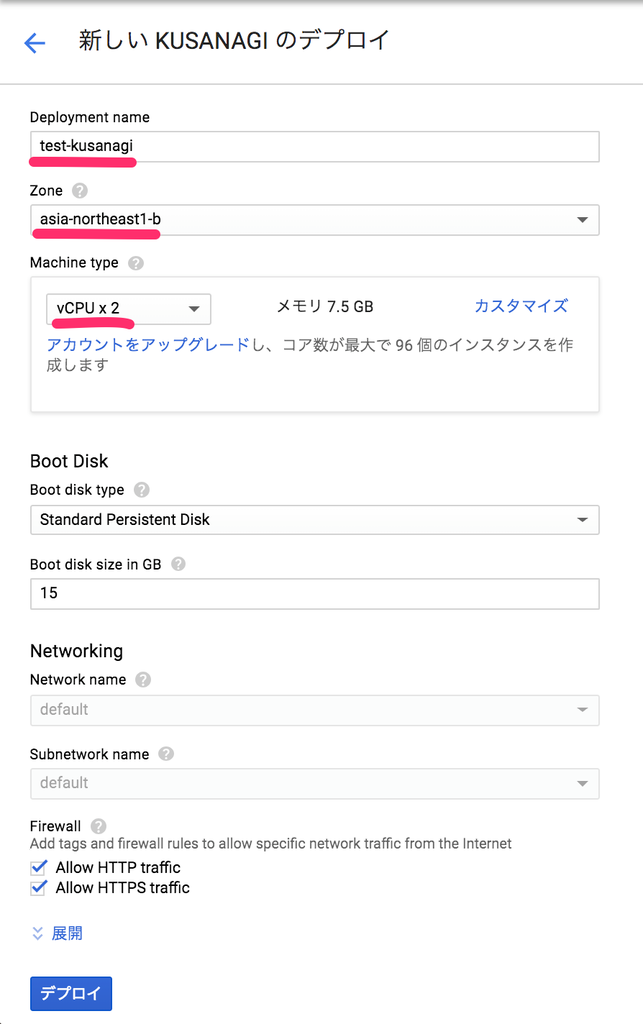Go back using the left arrow icon
Image resolution: width=643 pixels, height=1024 pixels.
35,43
